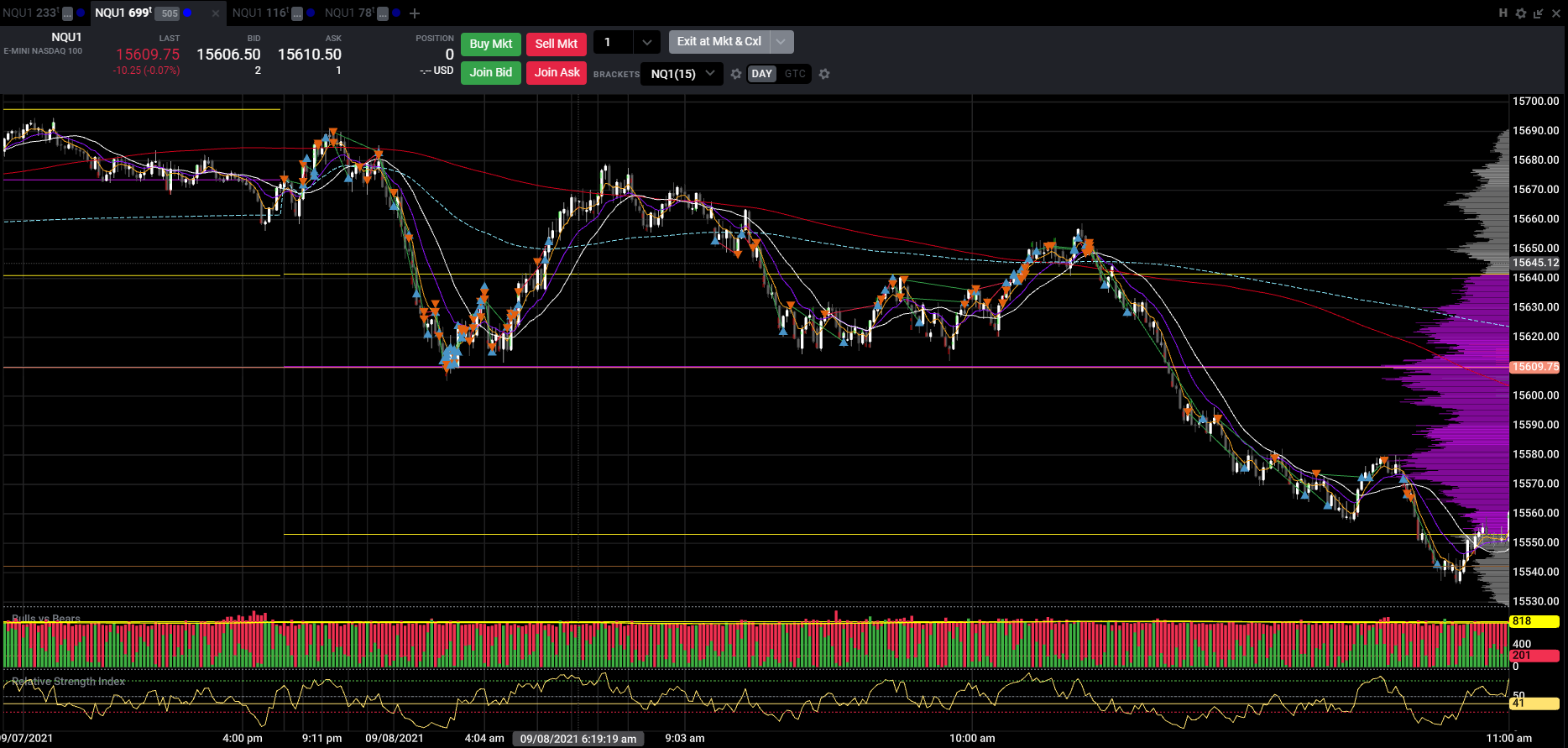The height and width of the screenshot is (748, 1568).
Task: Click the red 201 volume value label
Action: pos(1534,656)
